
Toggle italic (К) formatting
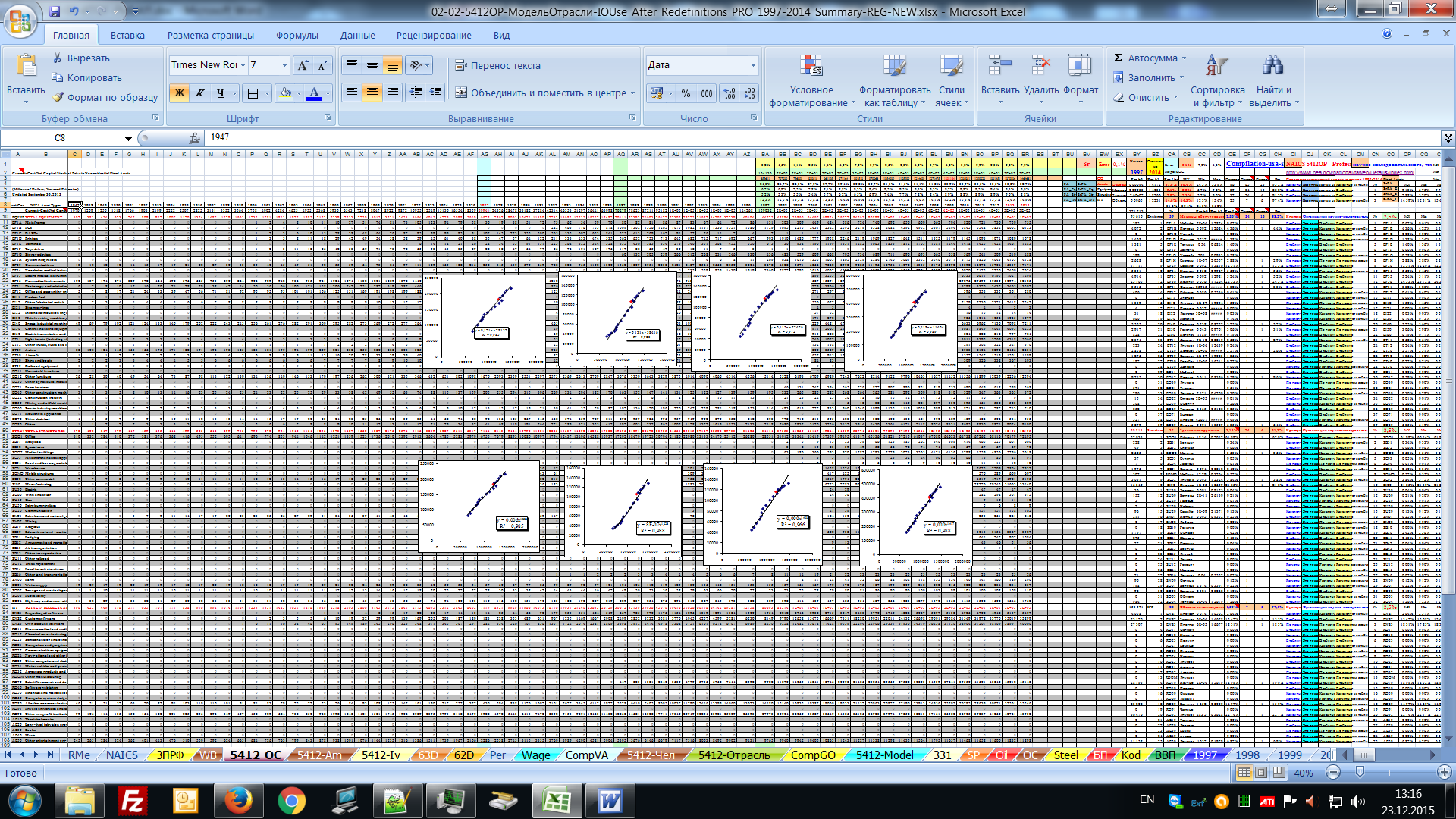[200, 93]
